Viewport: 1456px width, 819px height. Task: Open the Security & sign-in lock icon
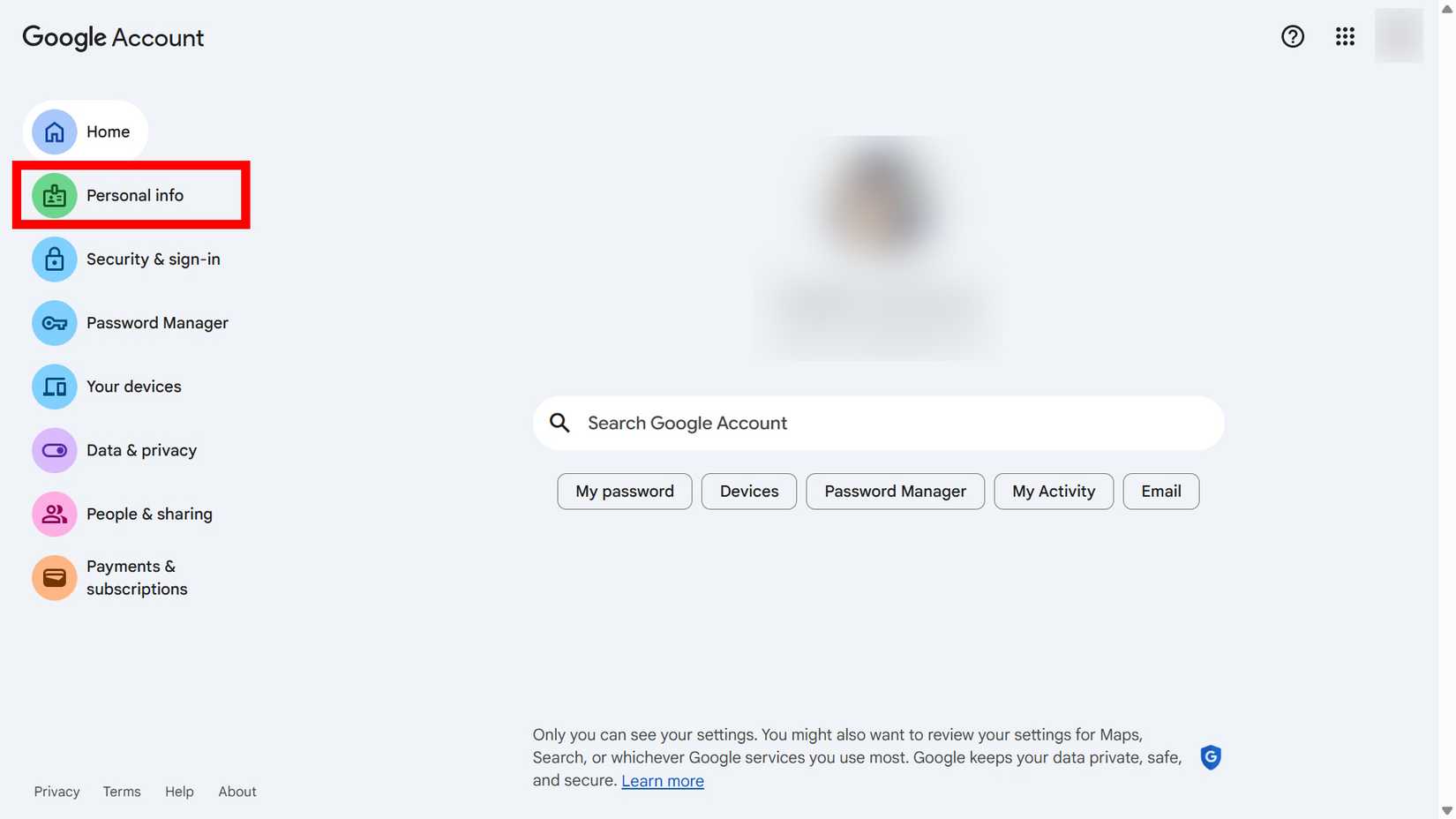coord(54,259)
